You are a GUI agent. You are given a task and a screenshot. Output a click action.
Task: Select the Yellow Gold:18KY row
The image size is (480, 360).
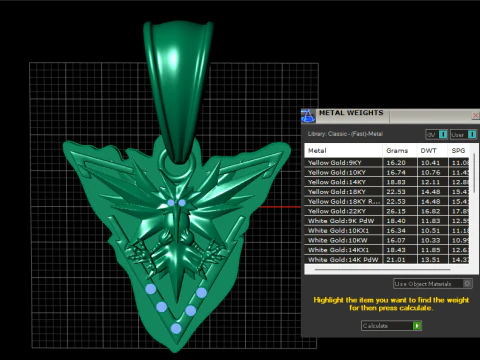[x=387, y=192]
